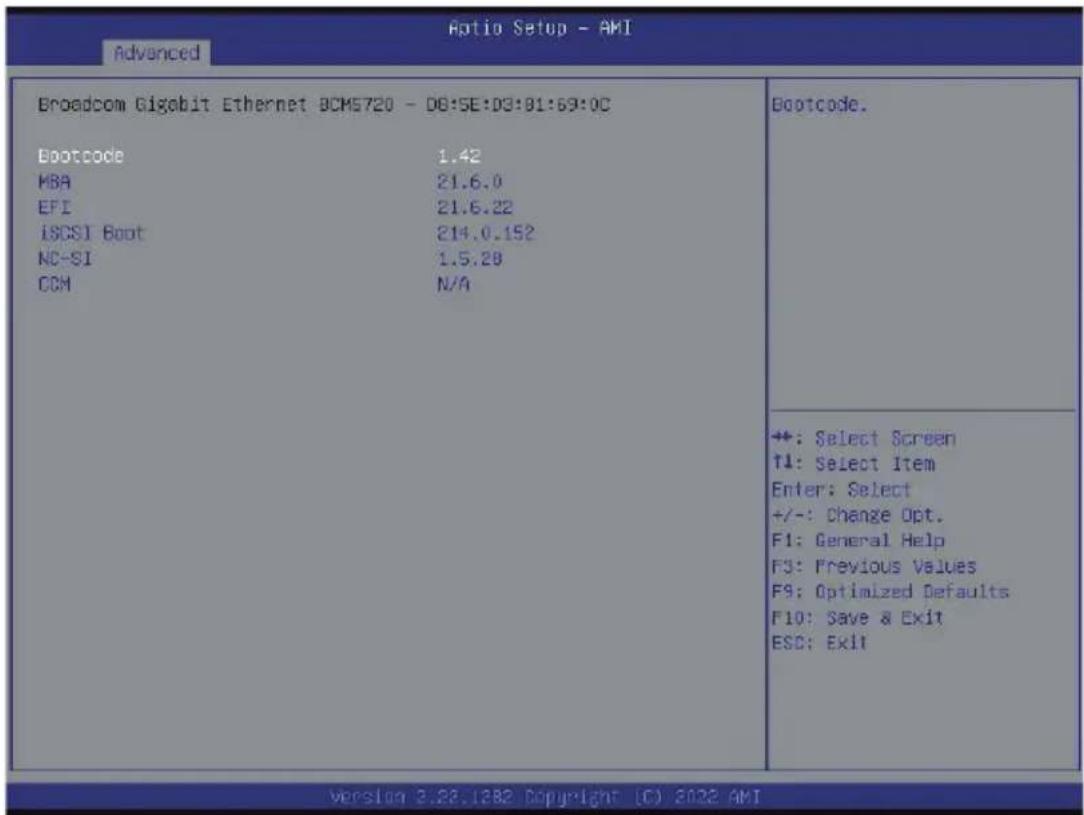1084x815 pixels.
Task: Click the Enter: Select key hint
Action: tap(841, 489)
